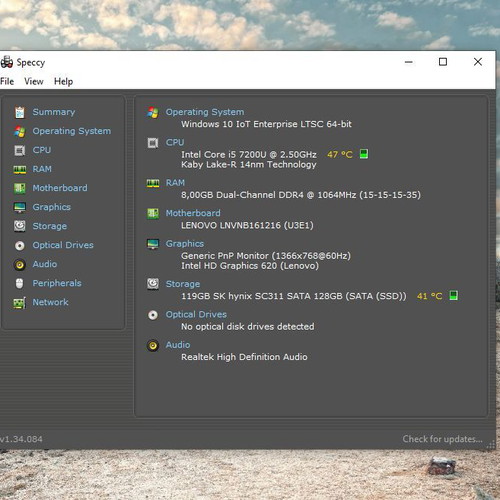Click the RAM stick icon in sidebar
This screenshot has height=500, width=500.
(20, 170)
